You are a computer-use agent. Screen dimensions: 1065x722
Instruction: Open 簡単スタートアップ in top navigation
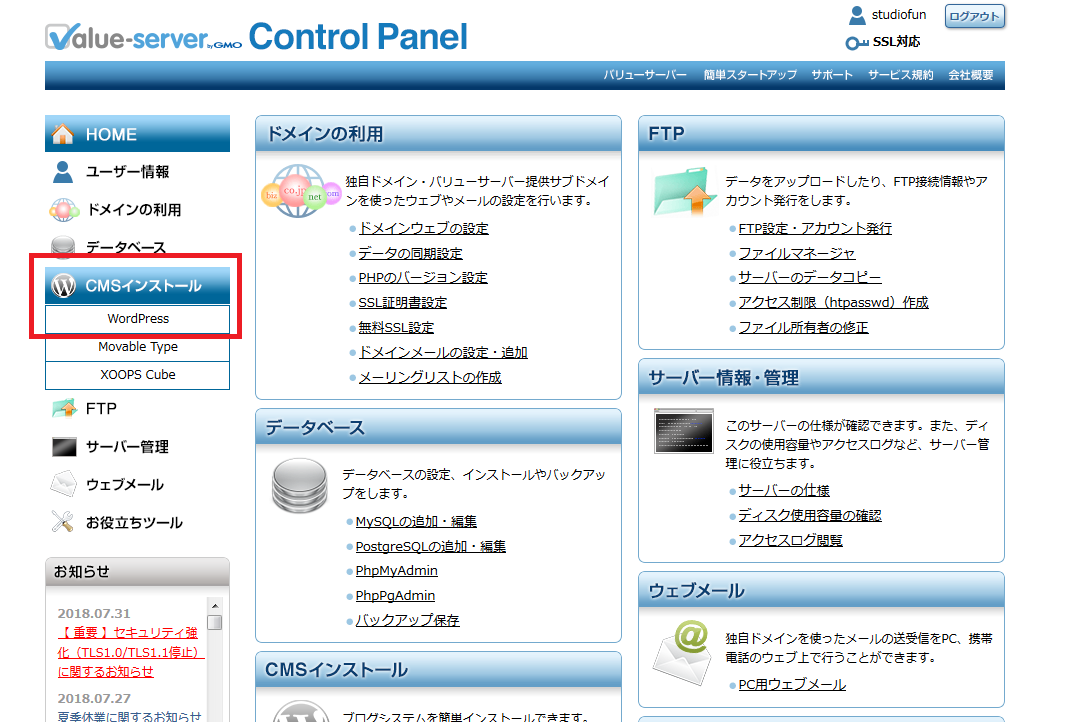(750, 75)
